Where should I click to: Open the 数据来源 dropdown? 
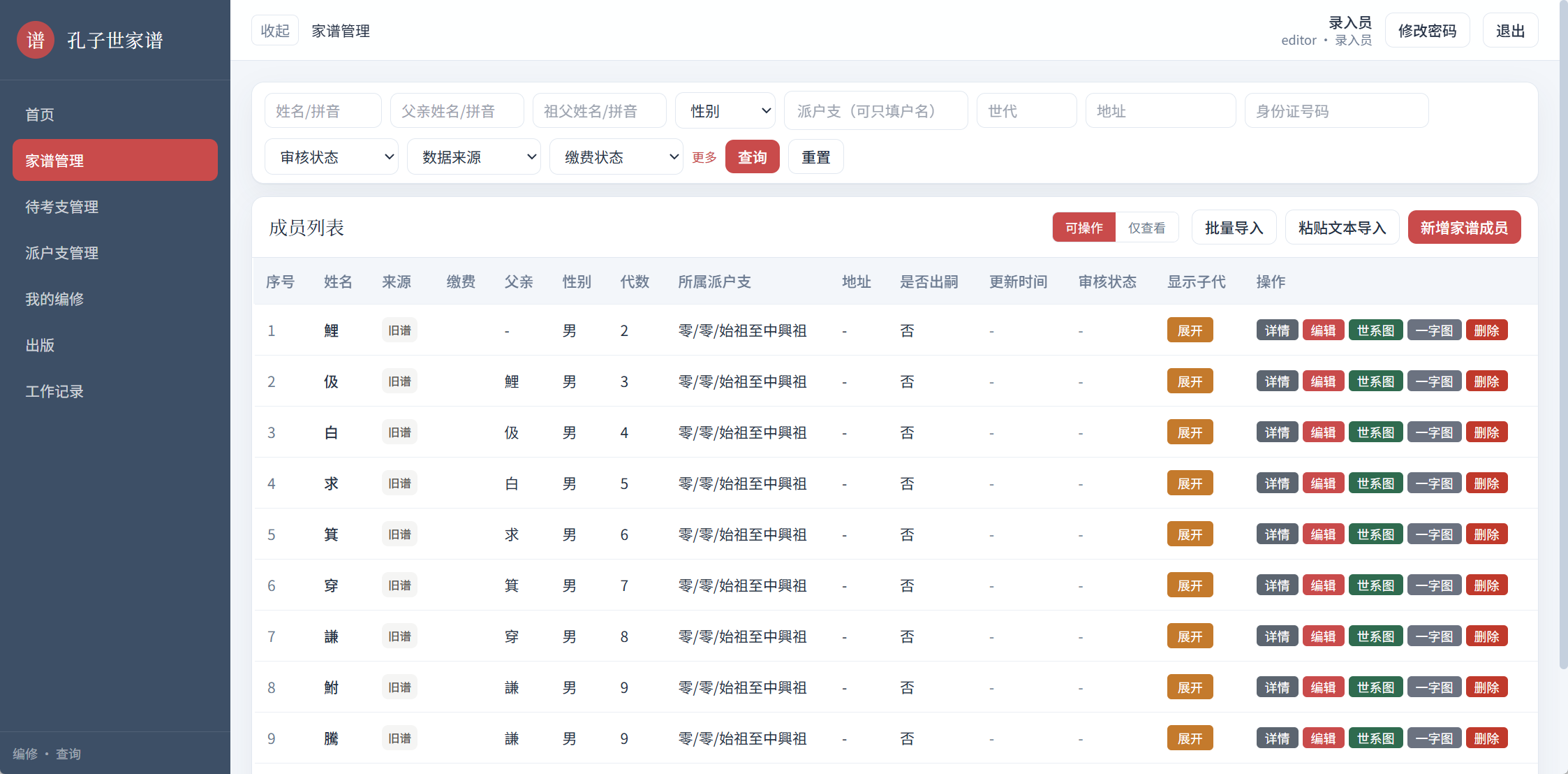474,157
